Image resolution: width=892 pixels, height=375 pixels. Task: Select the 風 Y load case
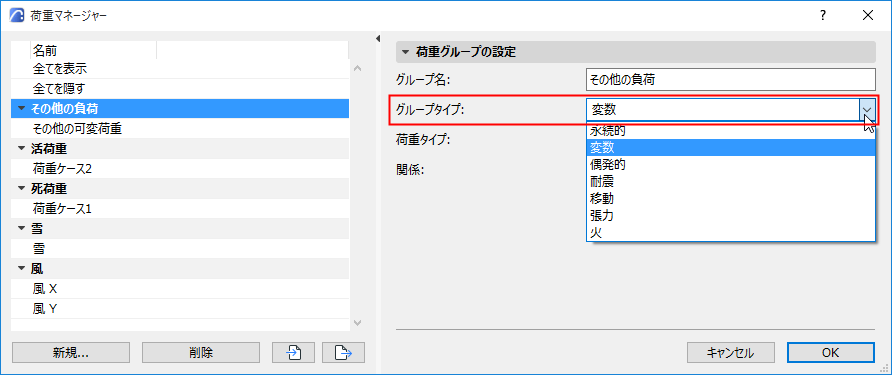(180, 309)
